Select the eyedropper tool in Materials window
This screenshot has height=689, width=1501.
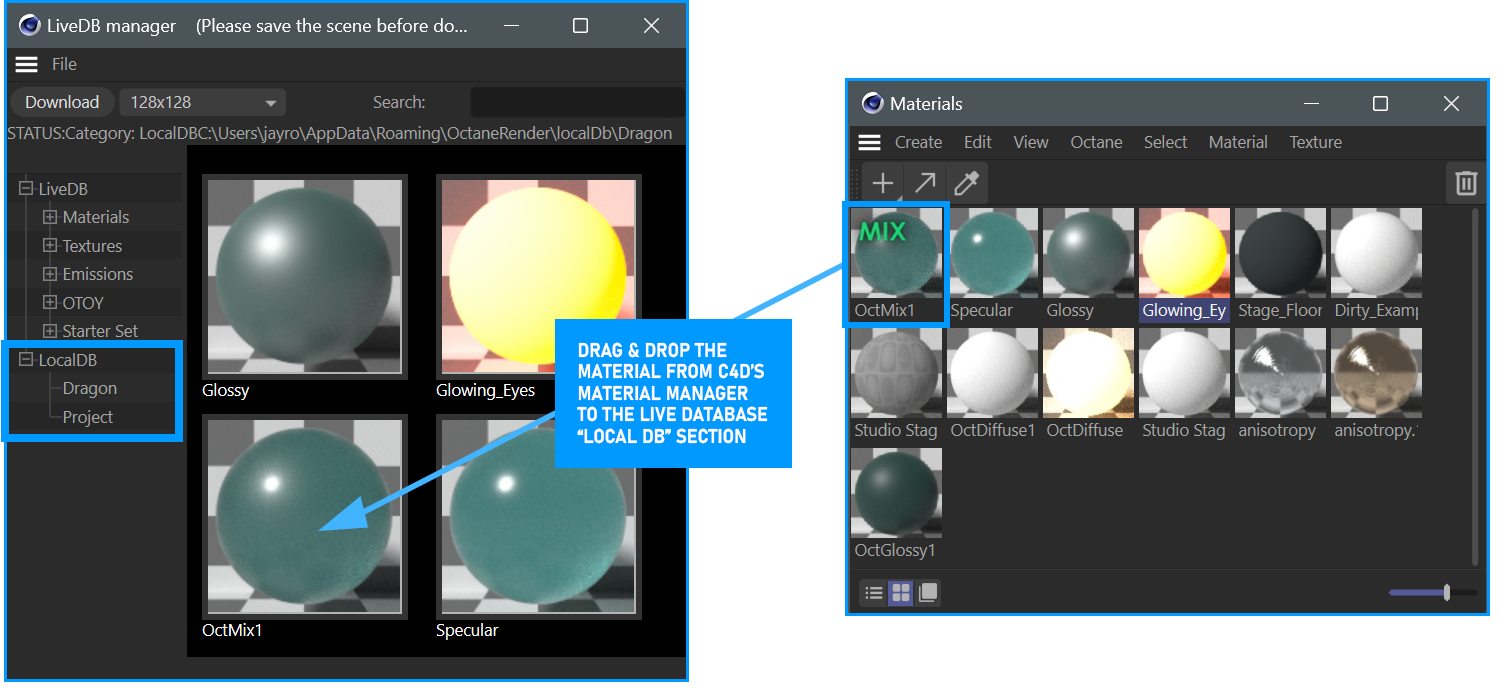(966, 183)
